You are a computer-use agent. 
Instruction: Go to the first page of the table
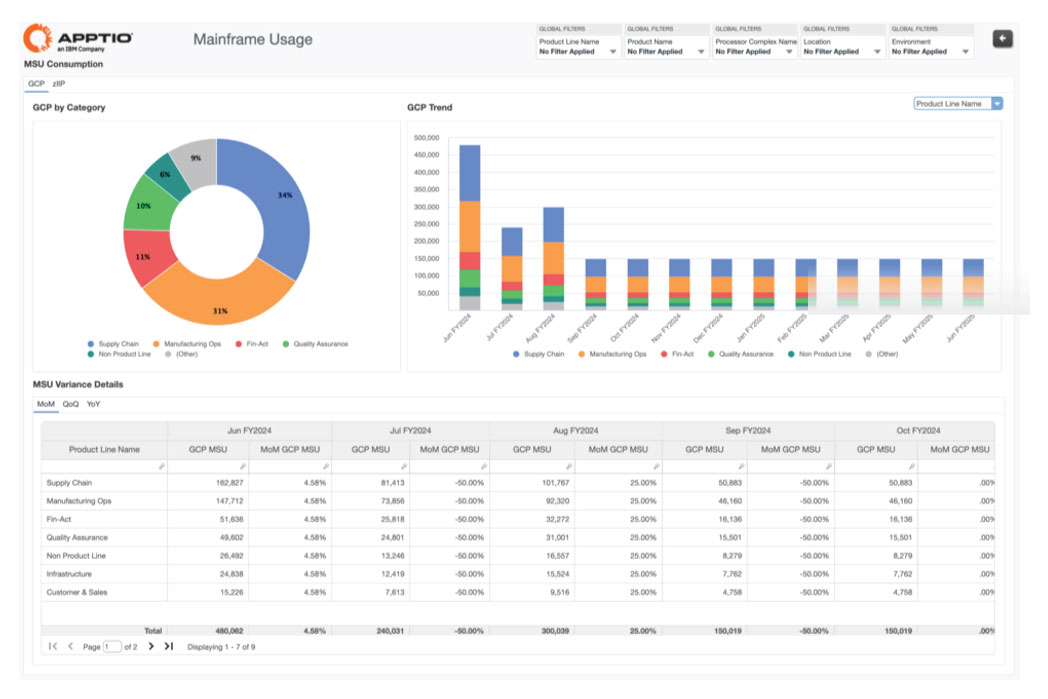tap(53, 646)
